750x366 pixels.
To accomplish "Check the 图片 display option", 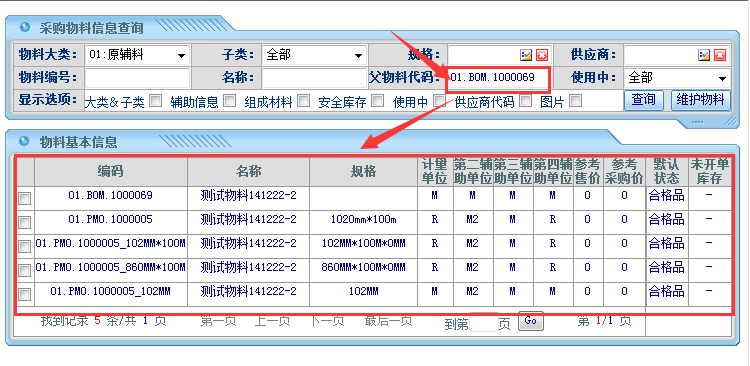I will (x=576, y=100).
